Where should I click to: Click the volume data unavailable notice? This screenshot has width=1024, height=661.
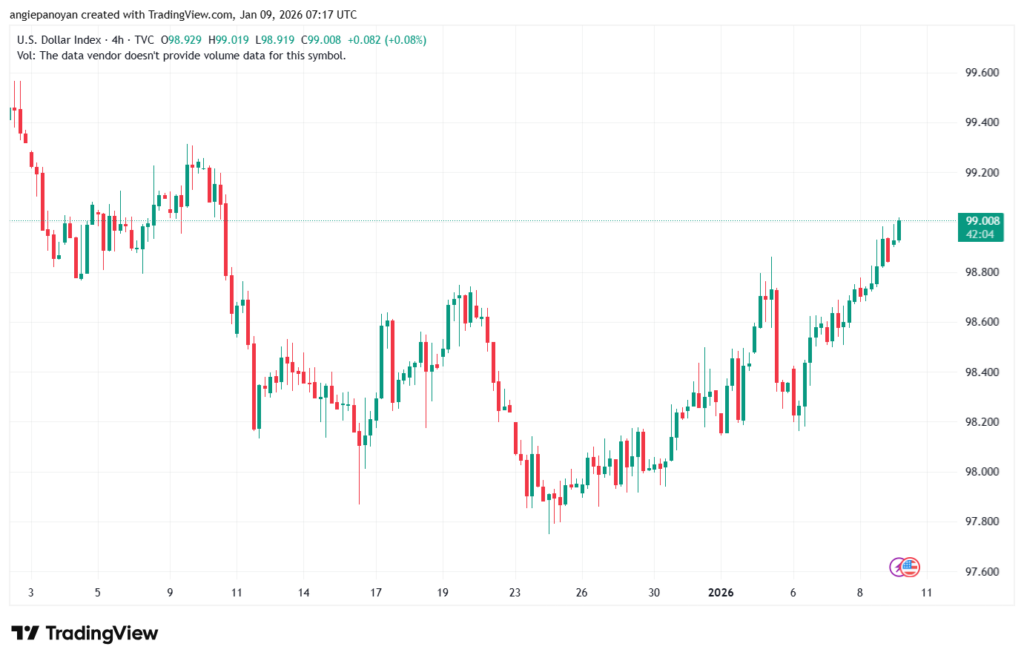click(x=182, y=56)
